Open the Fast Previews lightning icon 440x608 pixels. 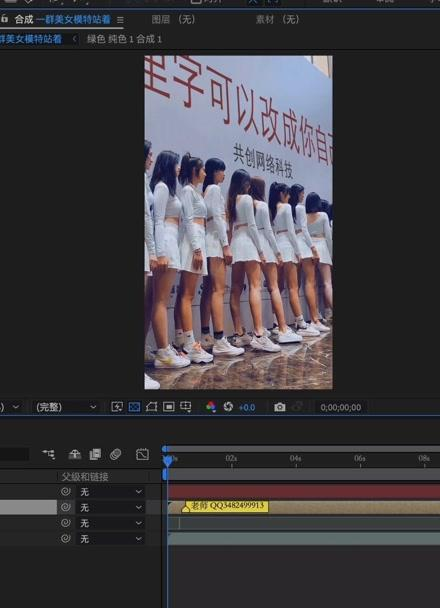[x=117, y=407]
